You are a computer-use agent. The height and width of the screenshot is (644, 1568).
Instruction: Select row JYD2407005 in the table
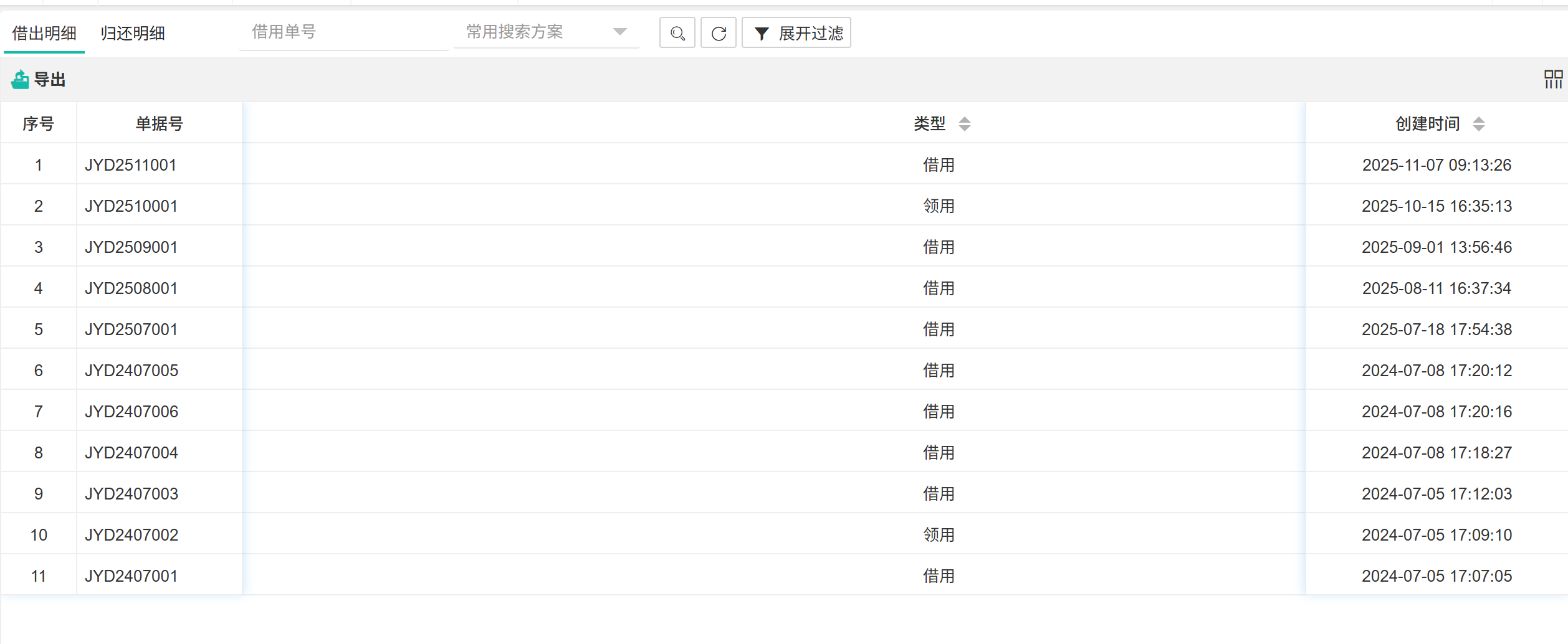[131, 371]
